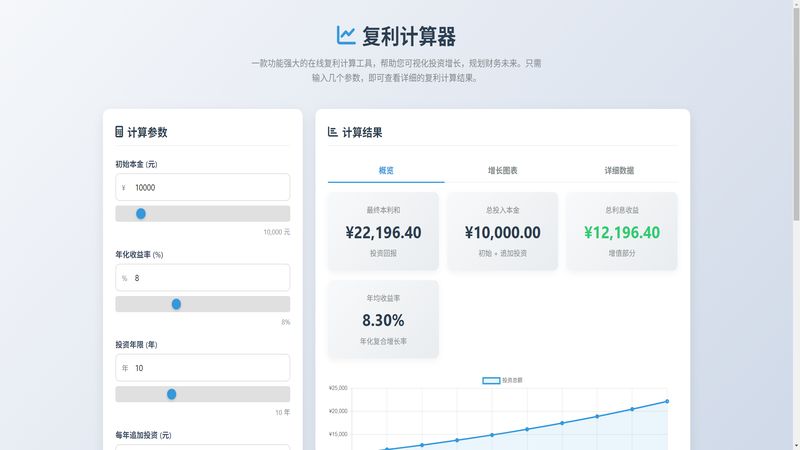
Task: Open the 详细数据 tab
Action: pos(619,171)
